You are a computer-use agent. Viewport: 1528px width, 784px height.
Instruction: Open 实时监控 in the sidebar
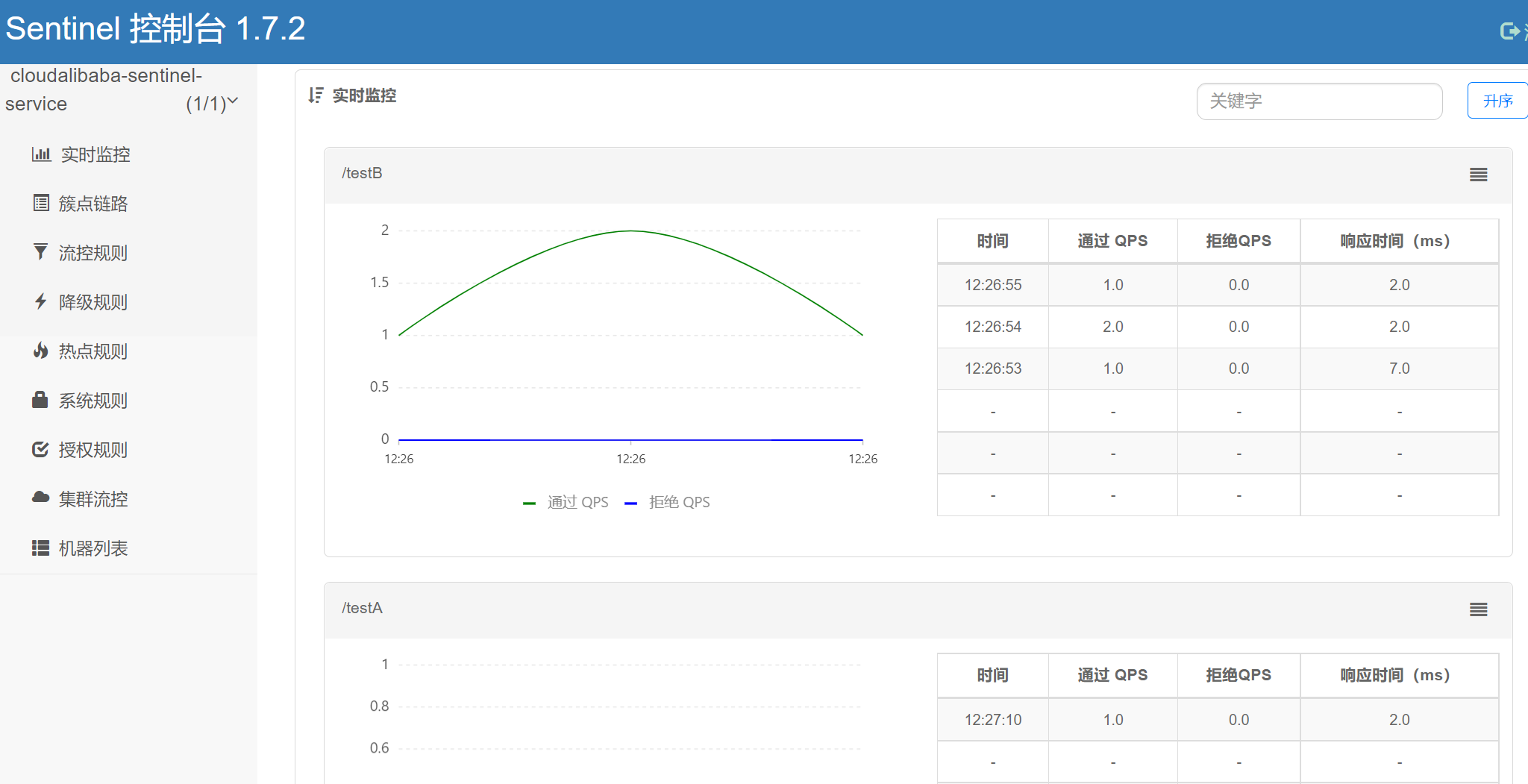(x=95, y=154)
